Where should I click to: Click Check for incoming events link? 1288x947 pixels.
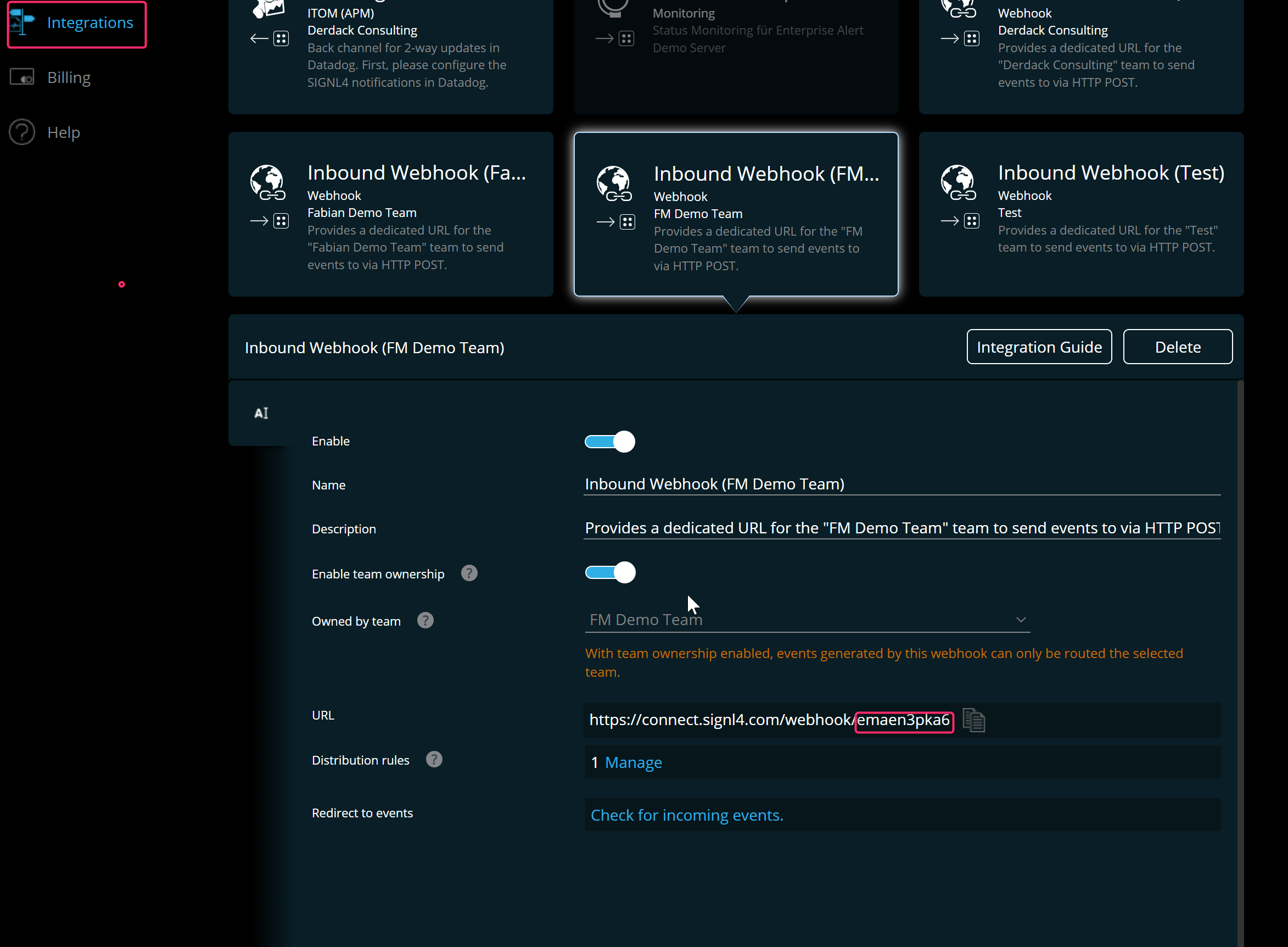click(686, 815)
